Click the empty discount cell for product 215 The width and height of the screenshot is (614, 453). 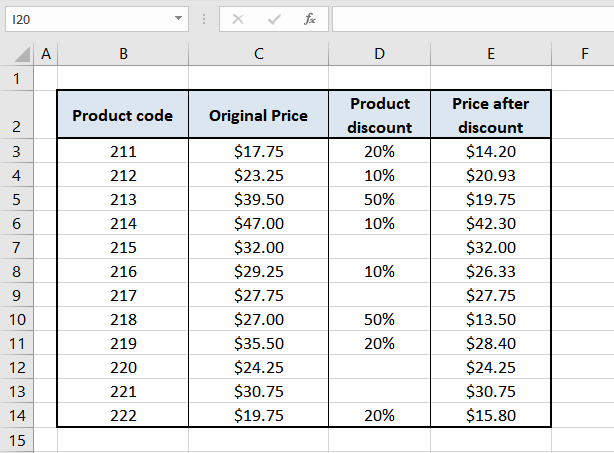pyautogui.click(x=379, y=247)
